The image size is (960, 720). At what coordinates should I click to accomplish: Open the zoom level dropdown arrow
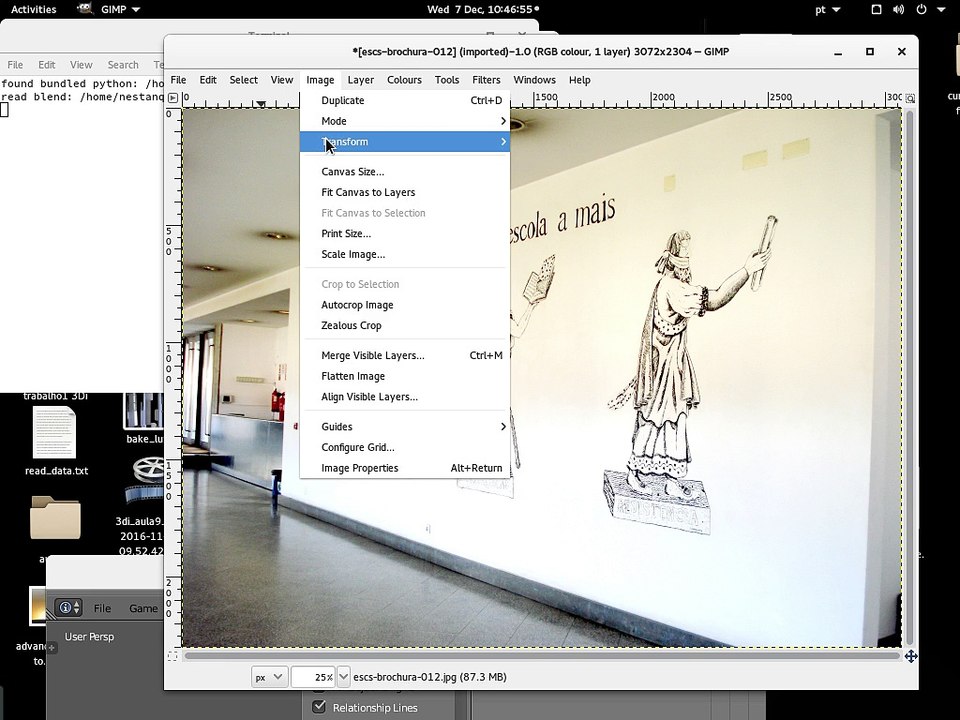click(343, 677)
